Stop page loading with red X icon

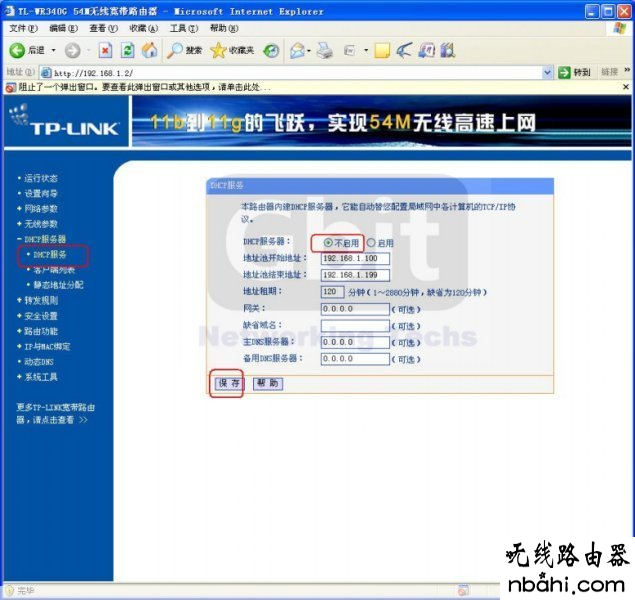click(105, 50)
